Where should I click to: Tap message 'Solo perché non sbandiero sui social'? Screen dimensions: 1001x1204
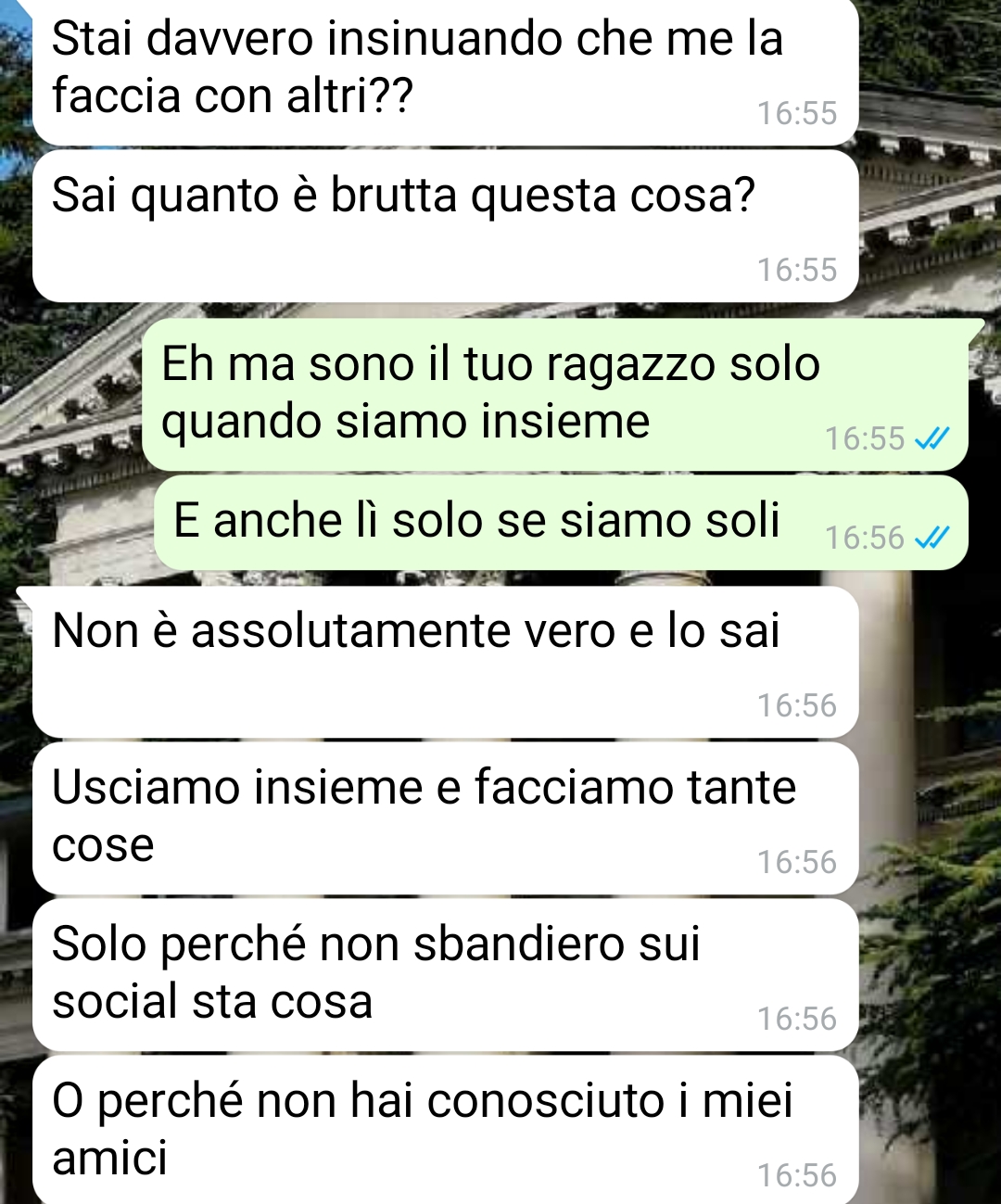pos(446,975)
